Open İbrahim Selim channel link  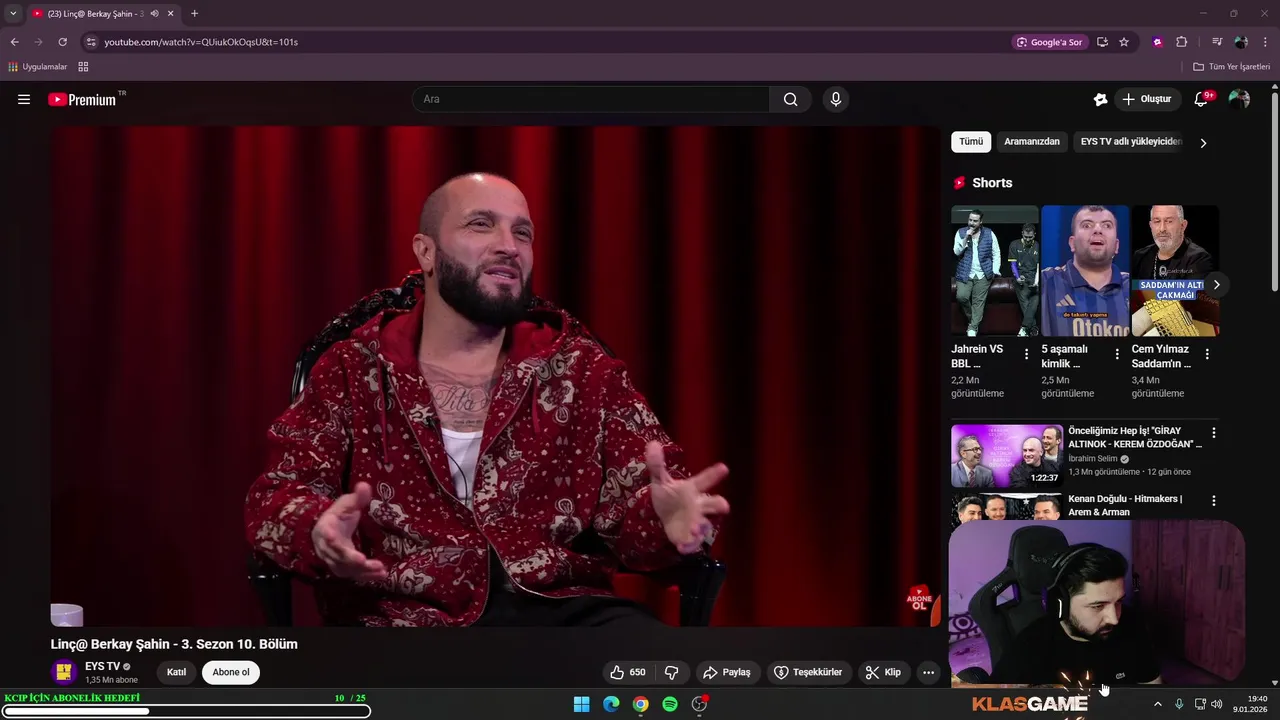coord(1093,459)
